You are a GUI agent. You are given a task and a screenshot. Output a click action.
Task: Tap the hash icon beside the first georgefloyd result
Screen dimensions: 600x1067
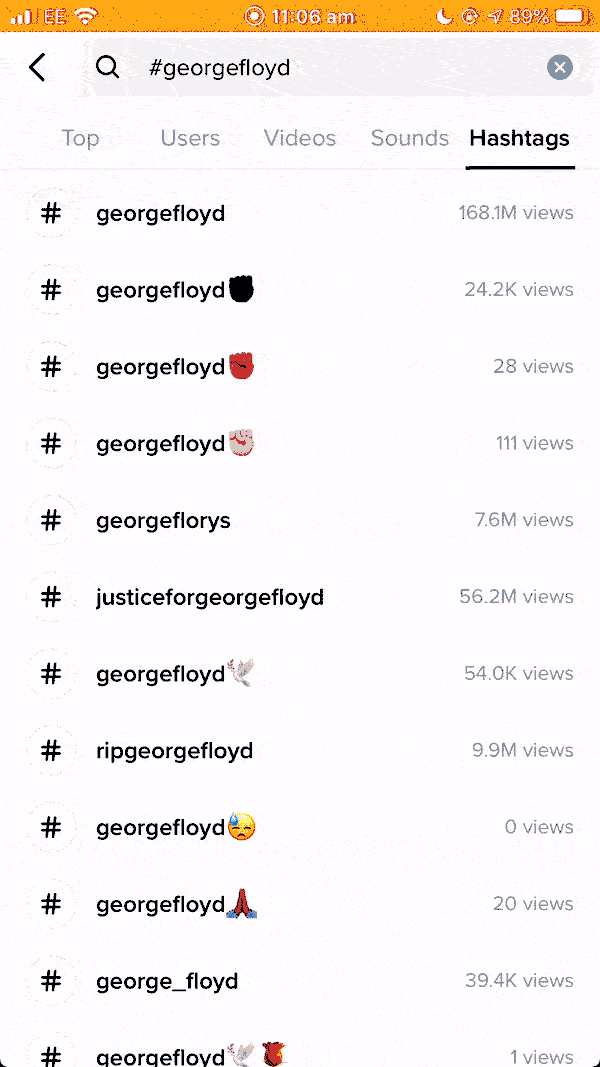coord(51,213)
